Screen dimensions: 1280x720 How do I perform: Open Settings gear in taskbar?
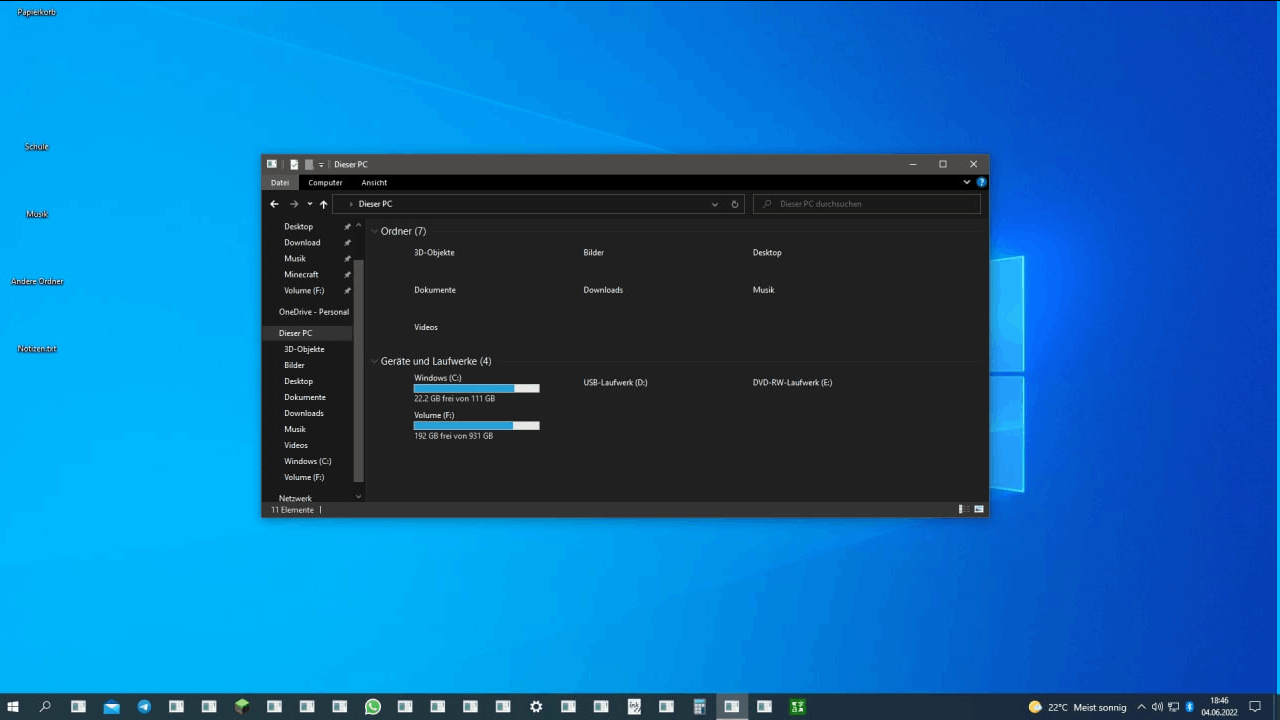tap(536, 707)
